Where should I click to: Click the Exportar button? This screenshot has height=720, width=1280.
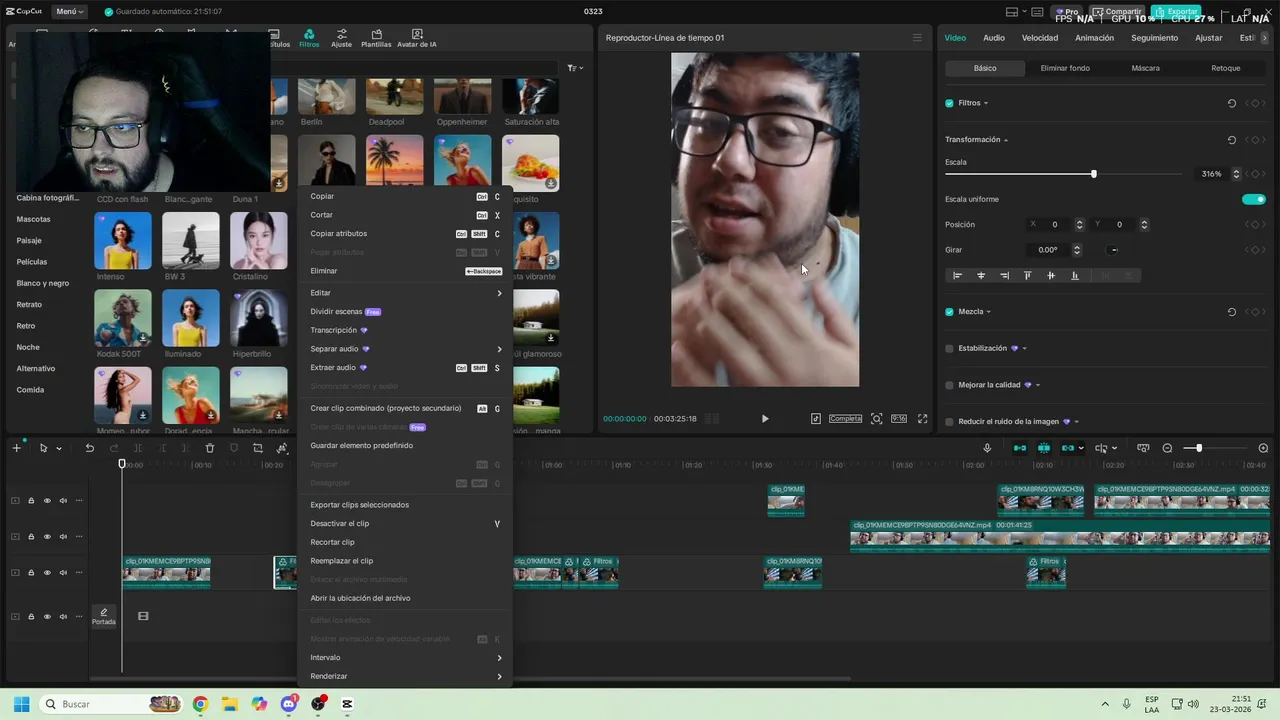click(x=1175, y=12)
